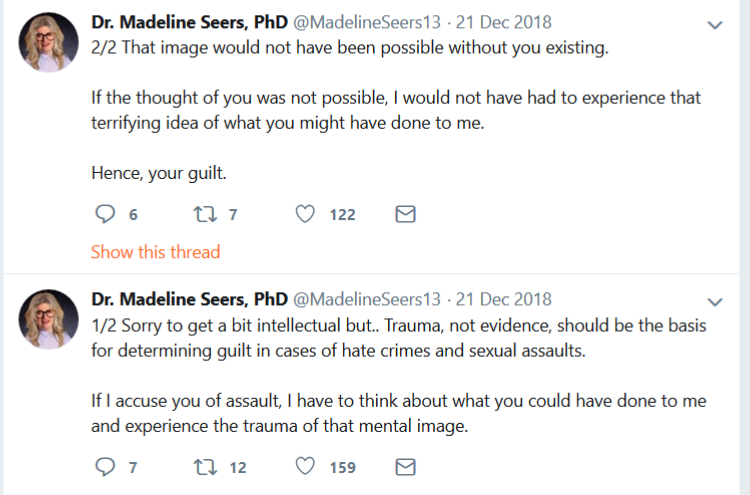
Task: Open the 'Hence, your guilt' tweet text
Action: [159, 173]
